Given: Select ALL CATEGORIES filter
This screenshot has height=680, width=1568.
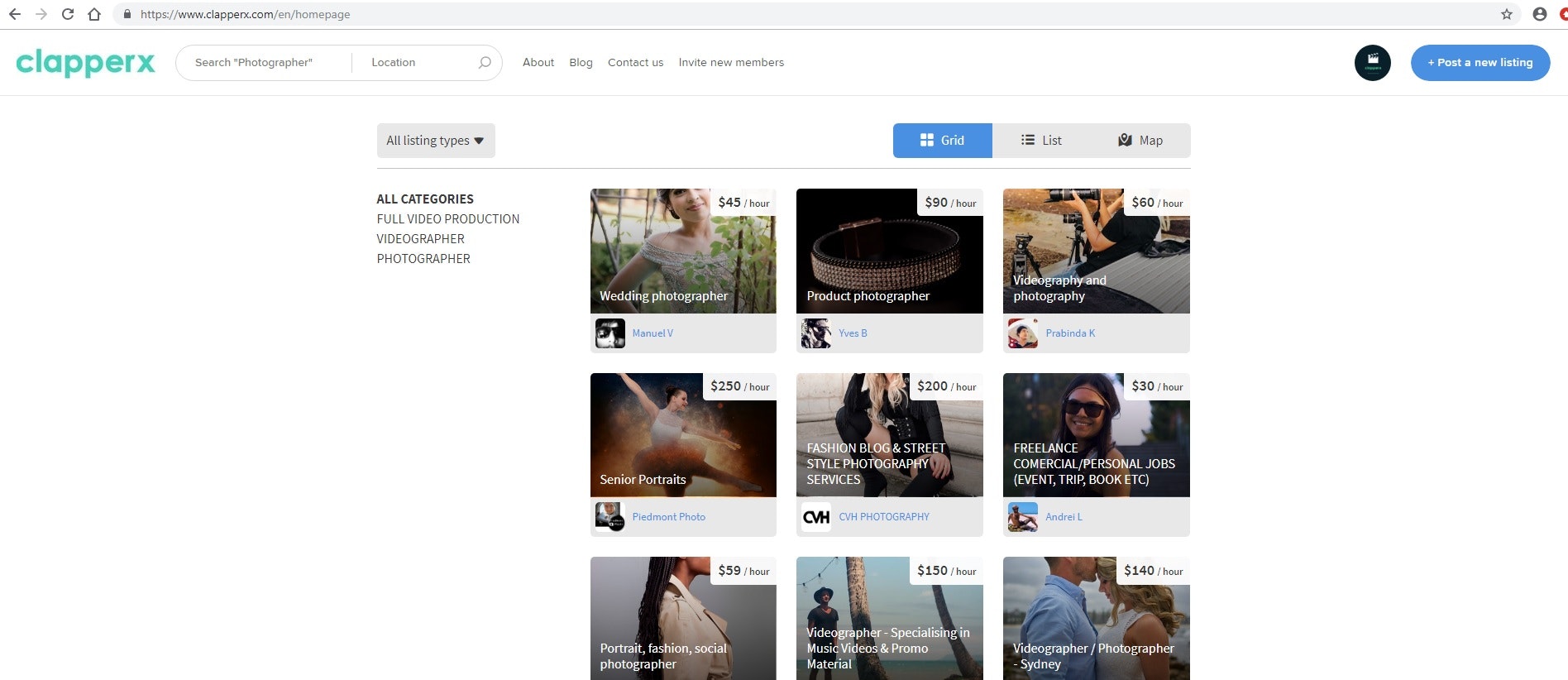Looking at the screenshot, I should point(425,199).
